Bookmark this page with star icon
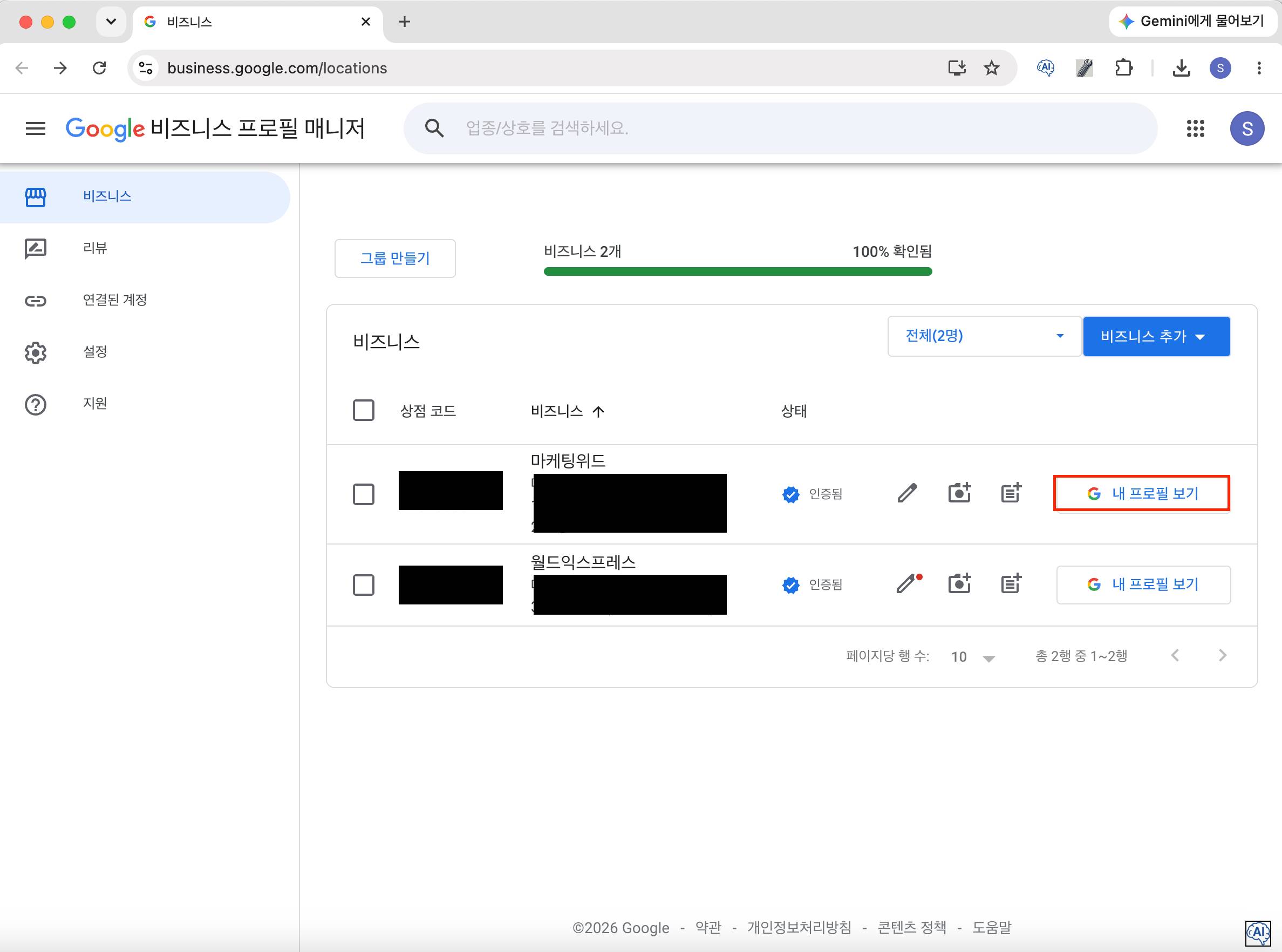1282x952 pixels. pyautogui.click(x=991, y=68)
